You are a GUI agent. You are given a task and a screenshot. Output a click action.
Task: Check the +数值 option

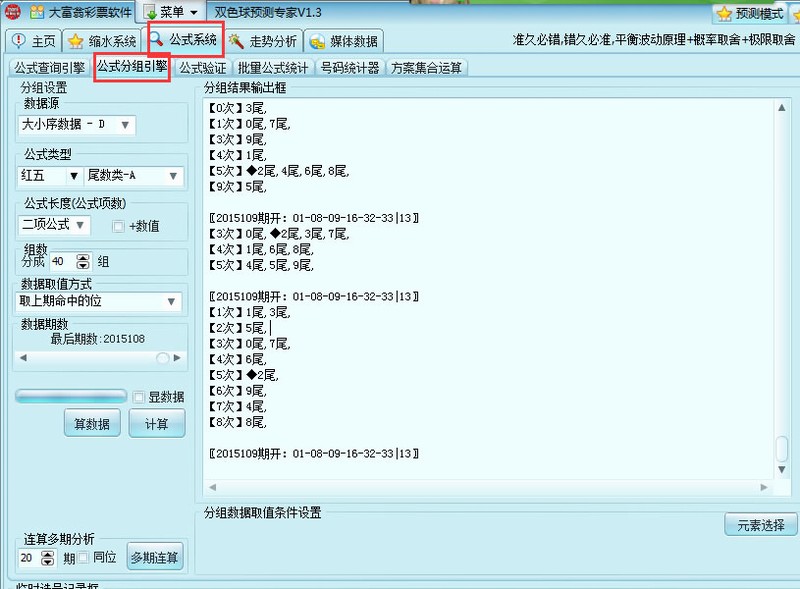click(x=119, y=225)
